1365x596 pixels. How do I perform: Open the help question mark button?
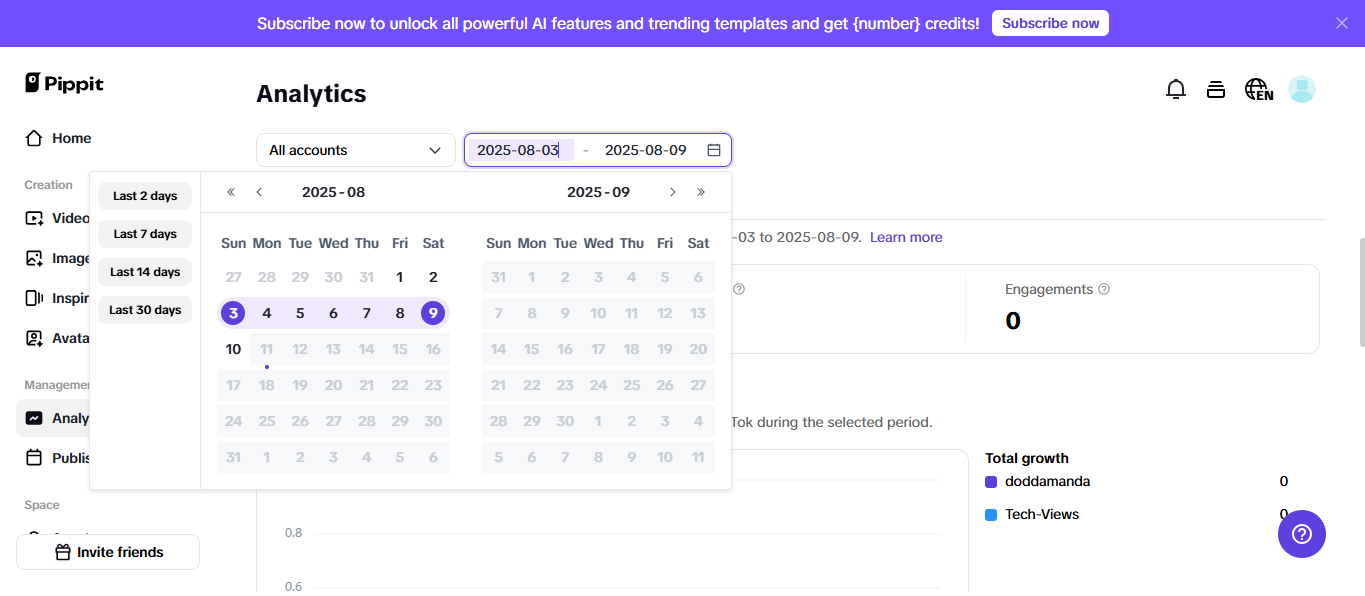click(x=1301, y=534)
